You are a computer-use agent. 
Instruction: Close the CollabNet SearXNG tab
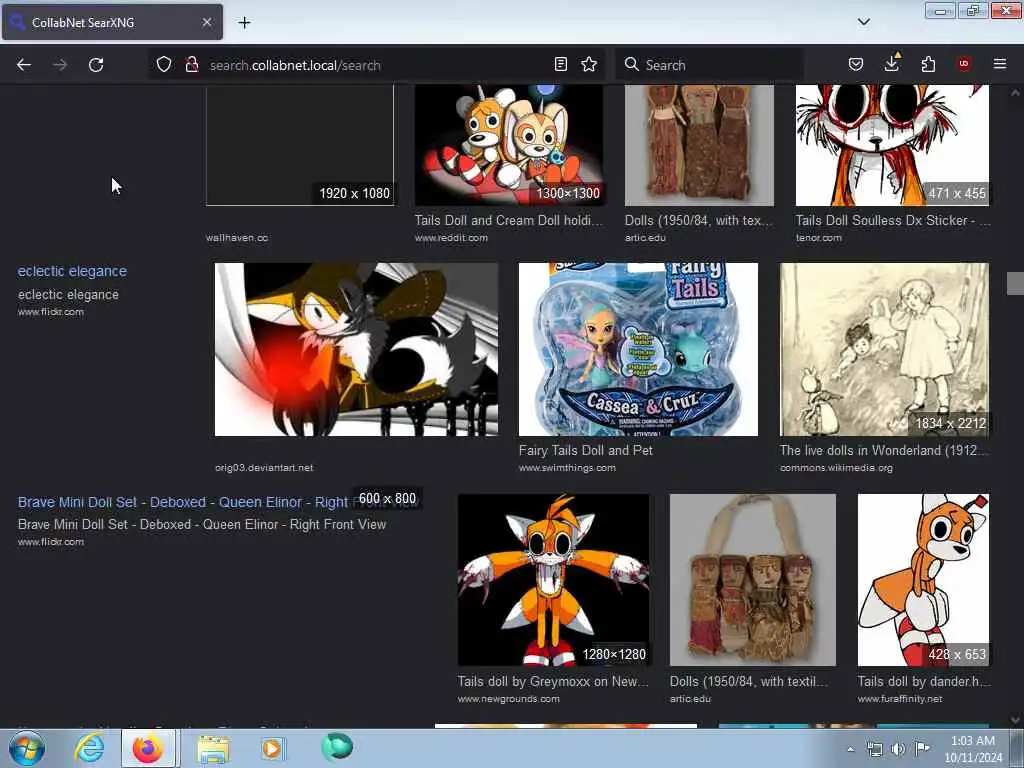click(x=207, y=22)
